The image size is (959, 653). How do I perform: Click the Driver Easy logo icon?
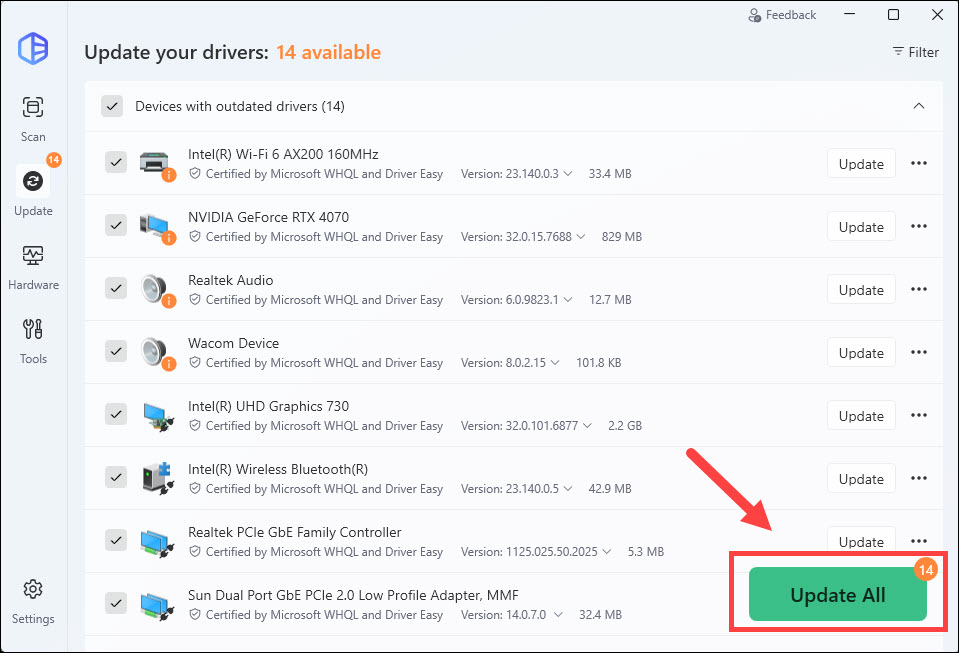33,49
